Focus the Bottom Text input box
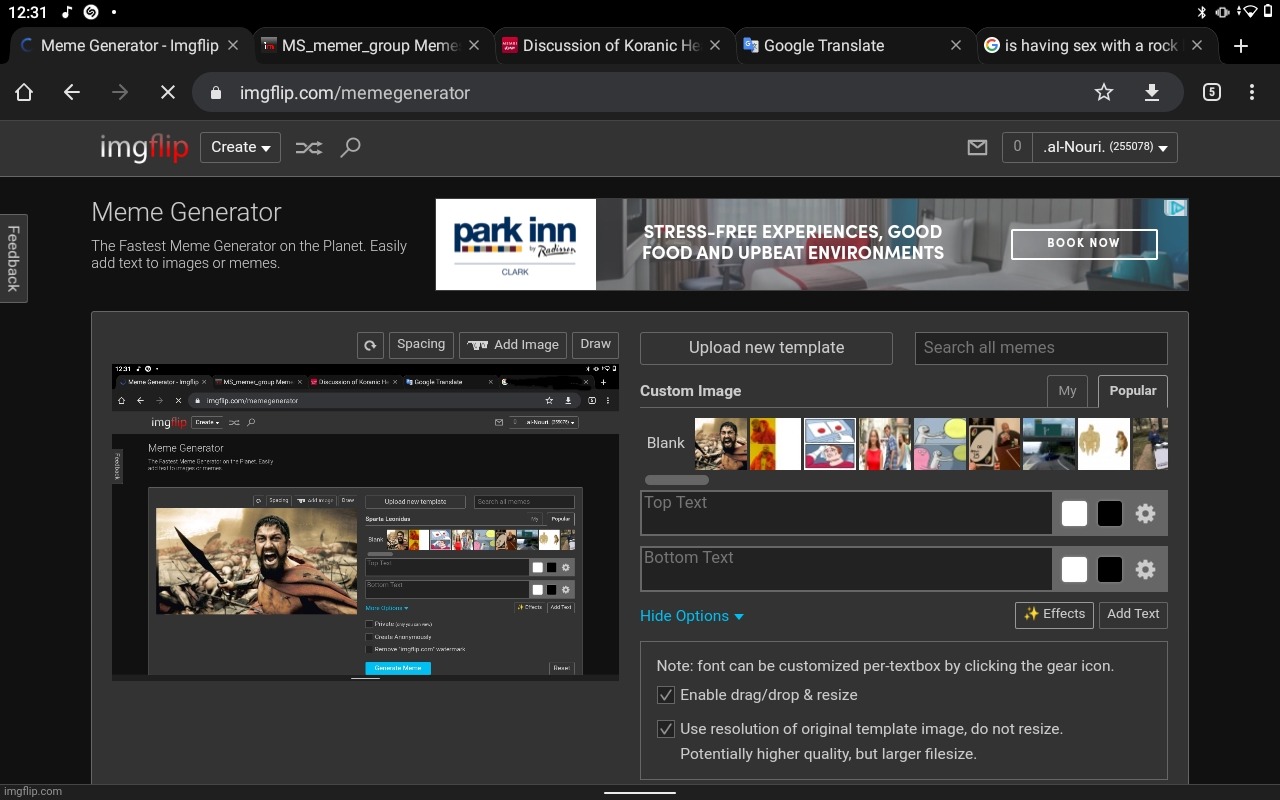 [846, 569]
